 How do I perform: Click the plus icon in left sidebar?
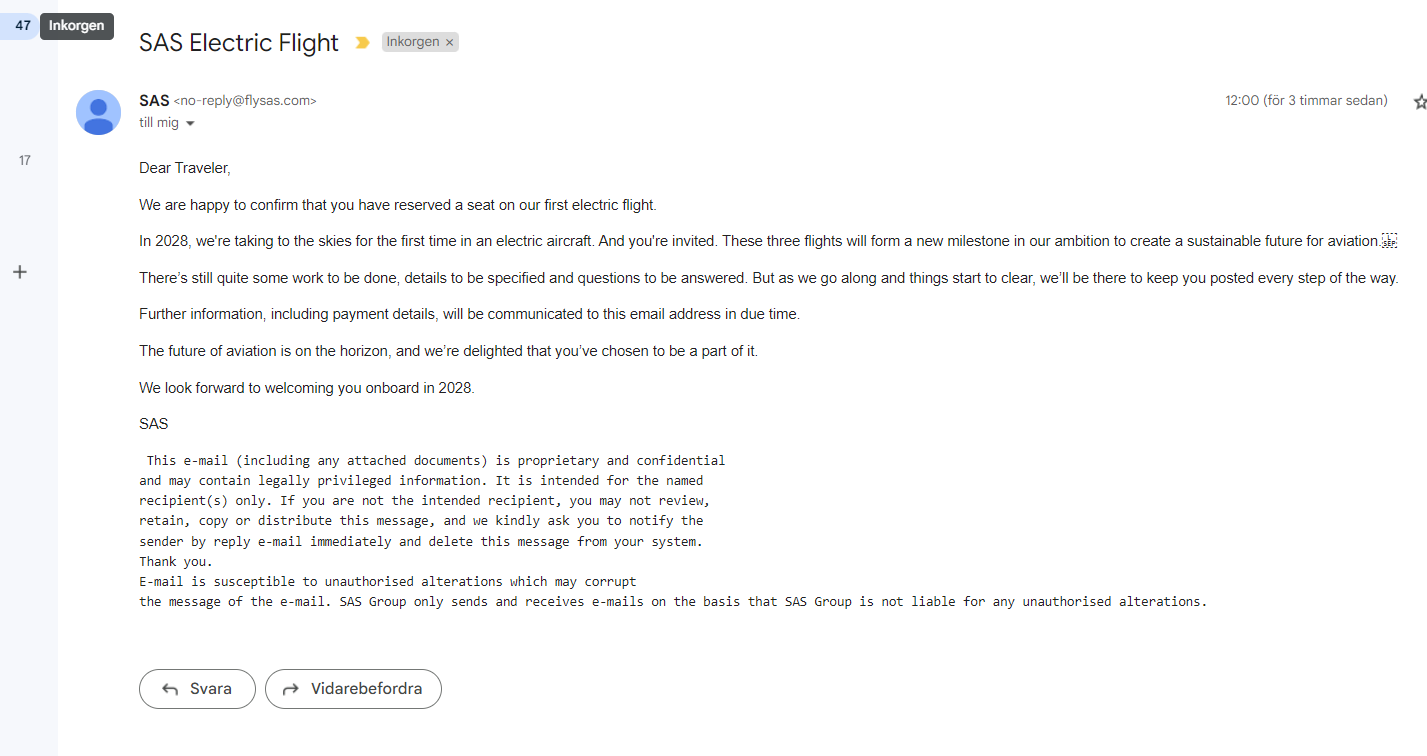click(19, 272)
